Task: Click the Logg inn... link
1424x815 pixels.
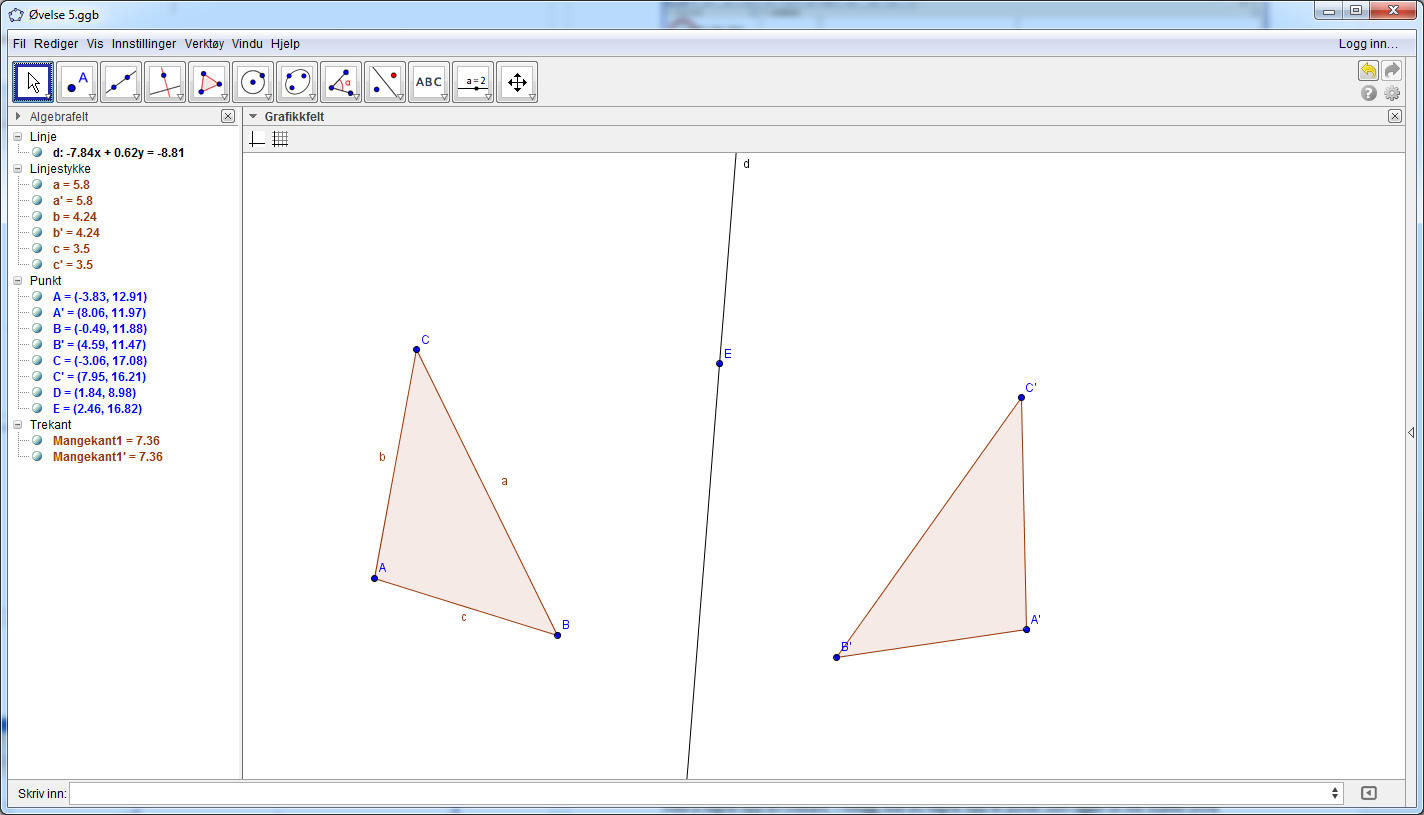Action: point(1368,44)
